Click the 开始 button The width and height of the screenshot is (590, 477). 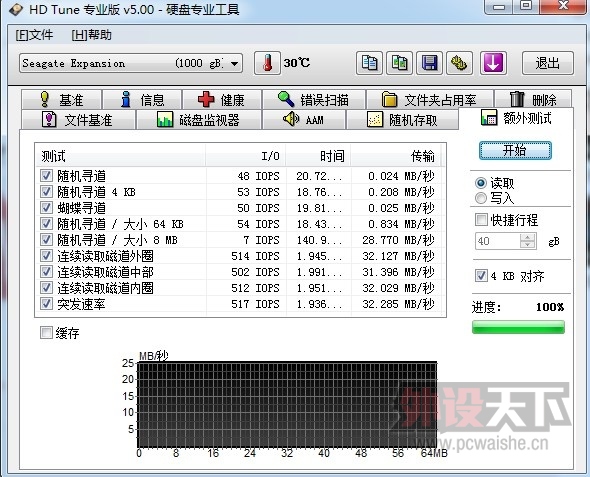(515, 150)
